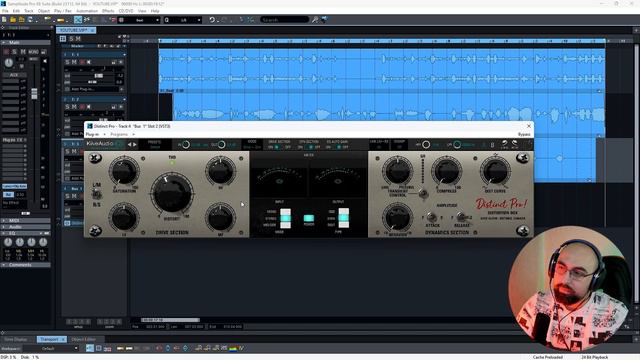Click the Open project folder icon

(13, 20)
